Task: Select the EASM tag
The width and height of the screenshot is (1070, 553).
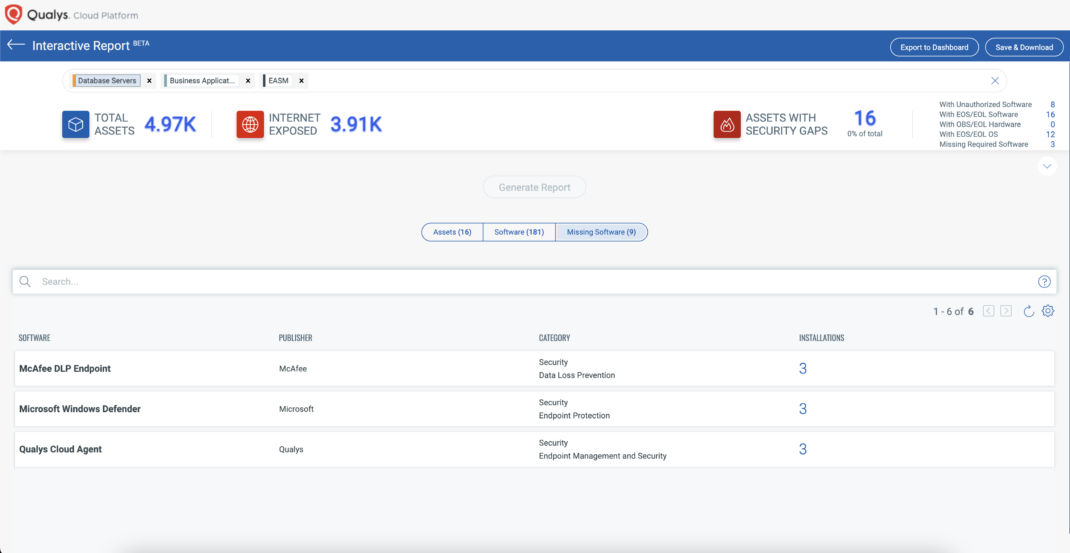Action: [x=278, y=81]
